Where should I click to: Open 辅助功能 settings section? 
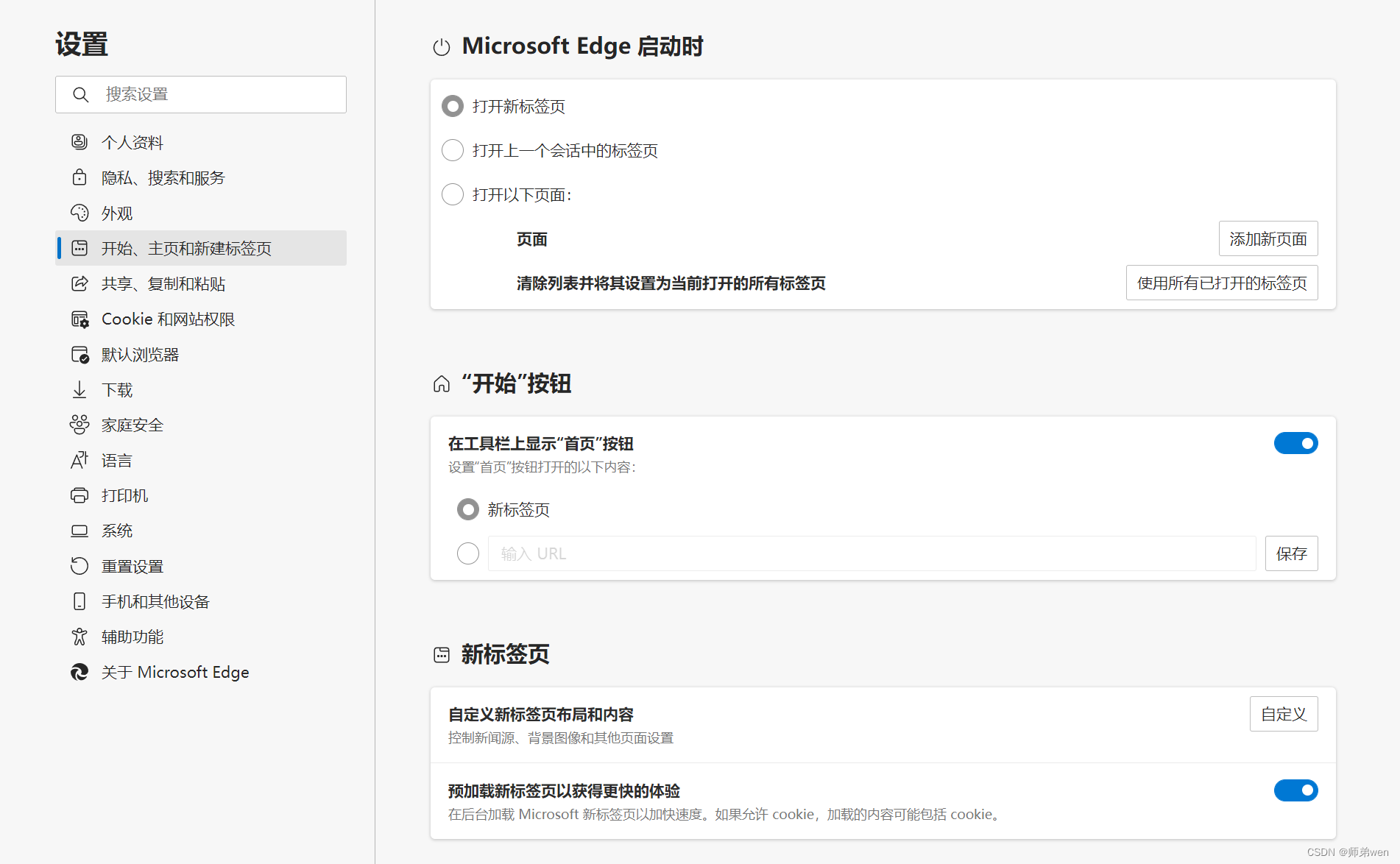pyautogui.click(x=201, y=637)
